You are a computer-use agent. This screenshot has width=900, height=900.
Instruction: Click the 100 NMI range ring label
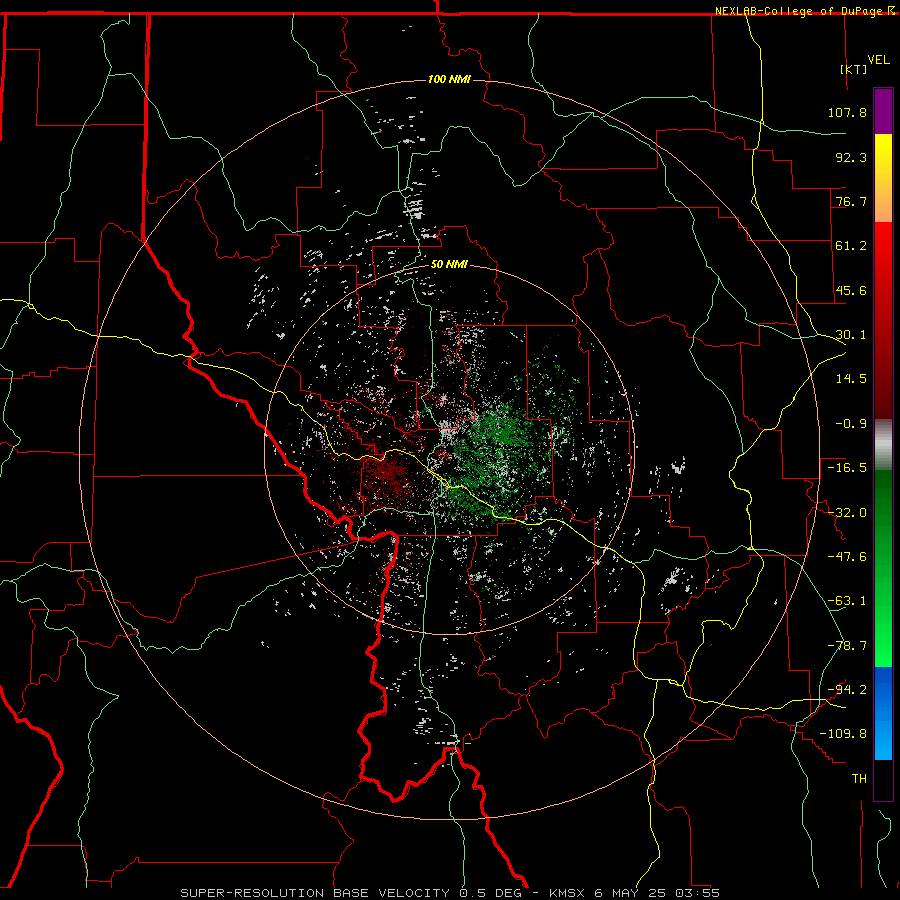pos(449,79)
